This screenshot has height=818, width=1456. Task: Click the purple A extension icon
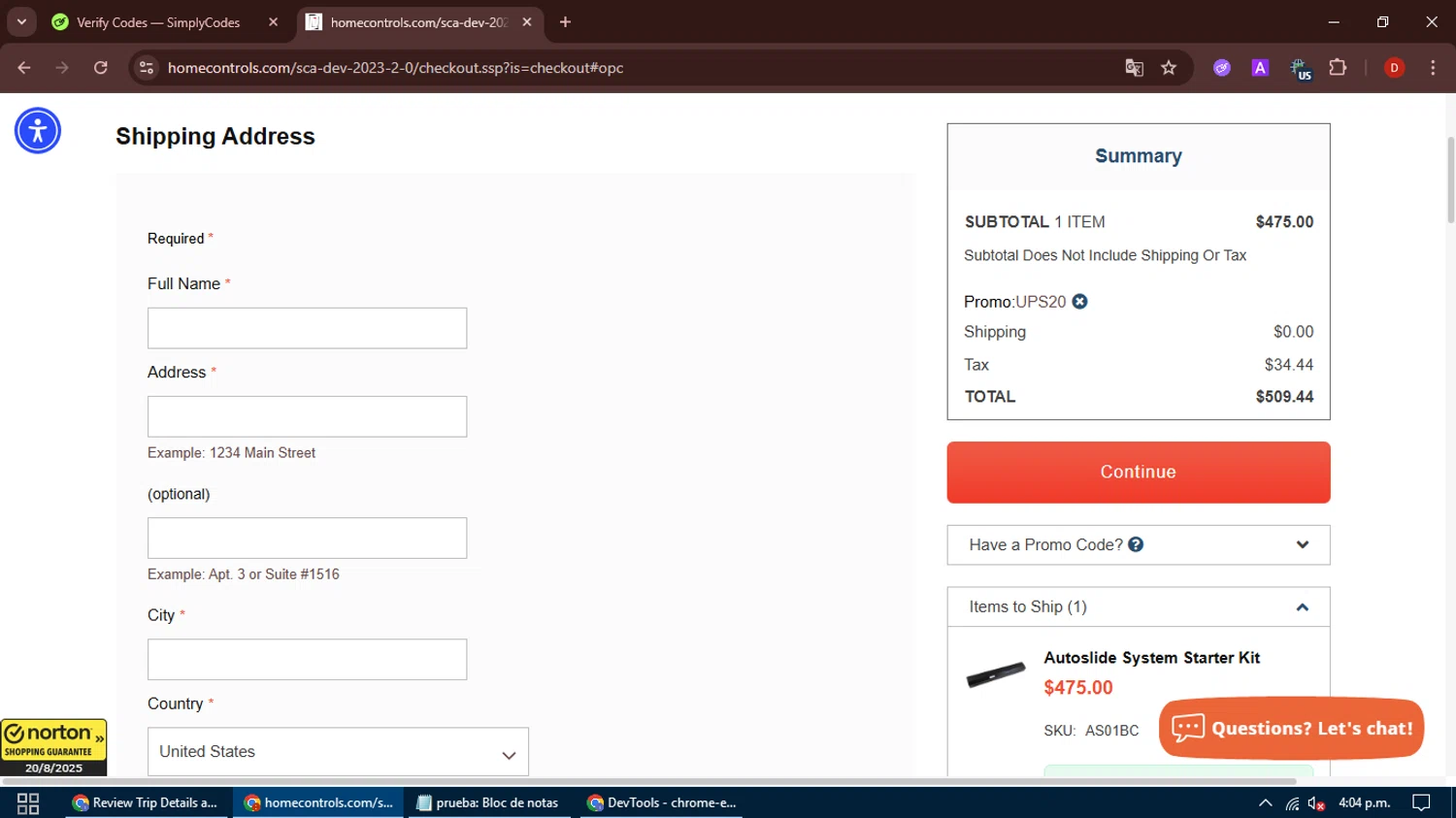tap(1260, 68)
